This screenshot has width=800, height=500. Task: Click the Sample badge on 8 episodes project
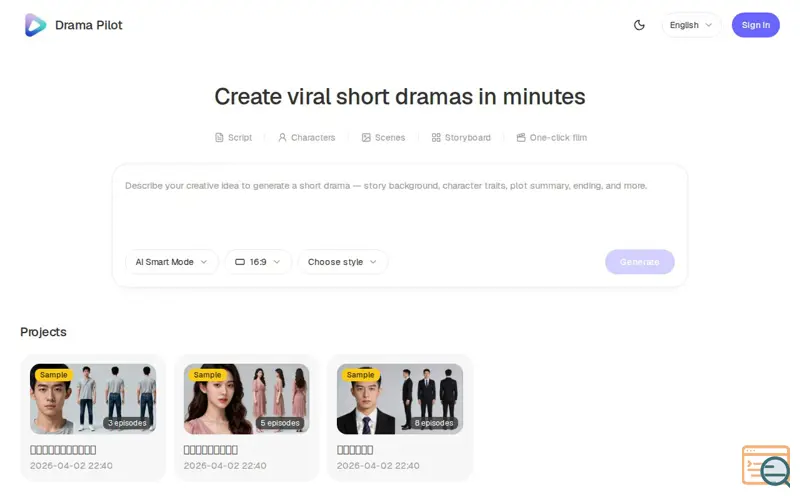(x=360, y=375)
